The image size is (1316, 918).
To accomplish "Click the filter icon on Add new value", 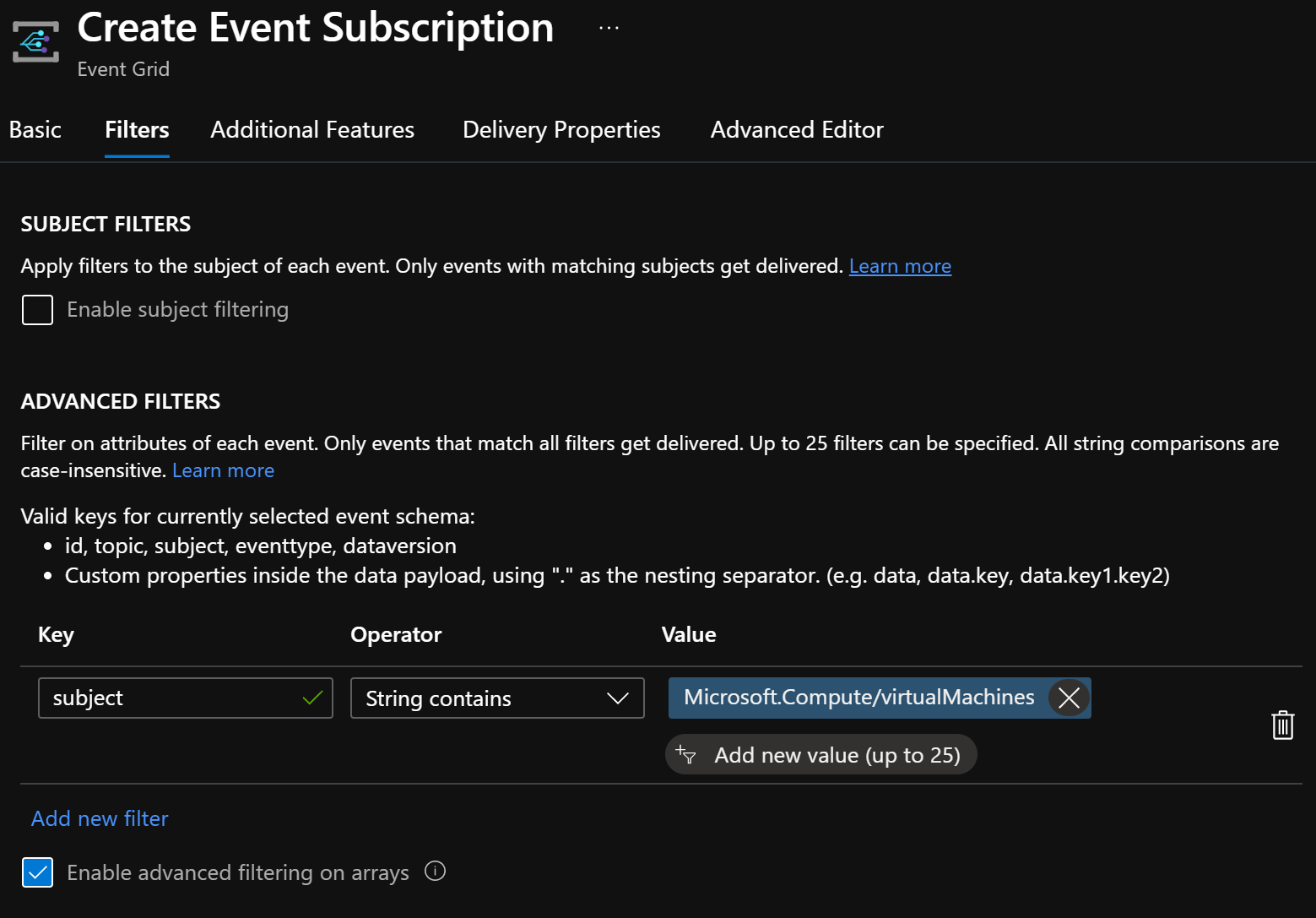I will [x=687, y=754].
